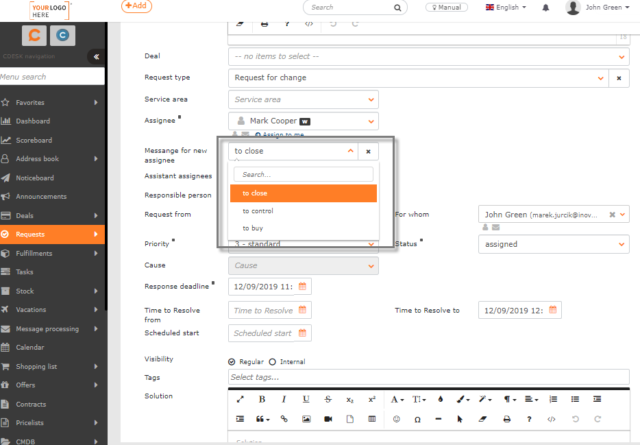
Task: Open the For whom John Green dropdown
Action: point(622,214)
